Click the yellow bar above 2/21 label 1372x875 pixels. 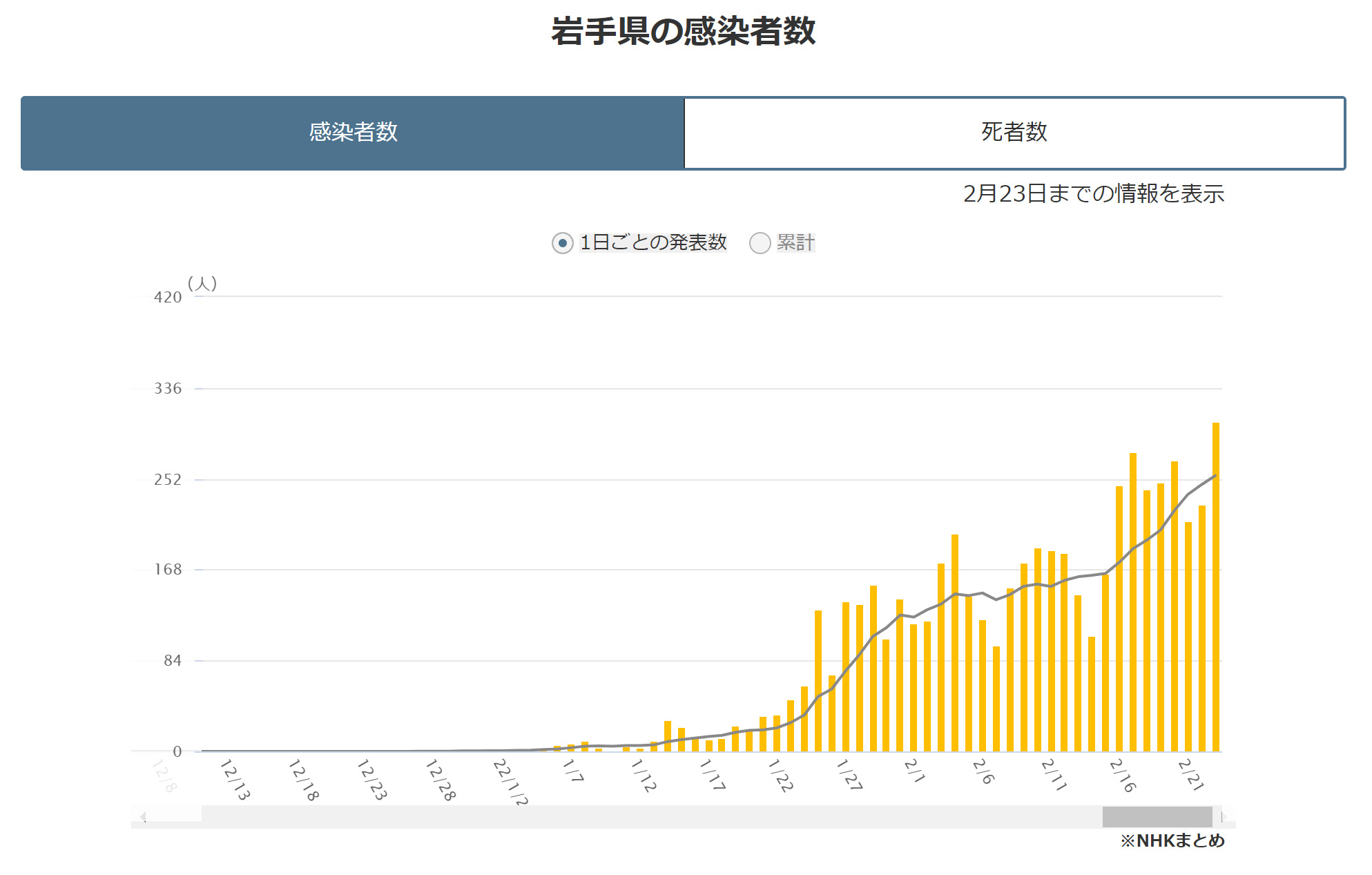(1188, 635)
